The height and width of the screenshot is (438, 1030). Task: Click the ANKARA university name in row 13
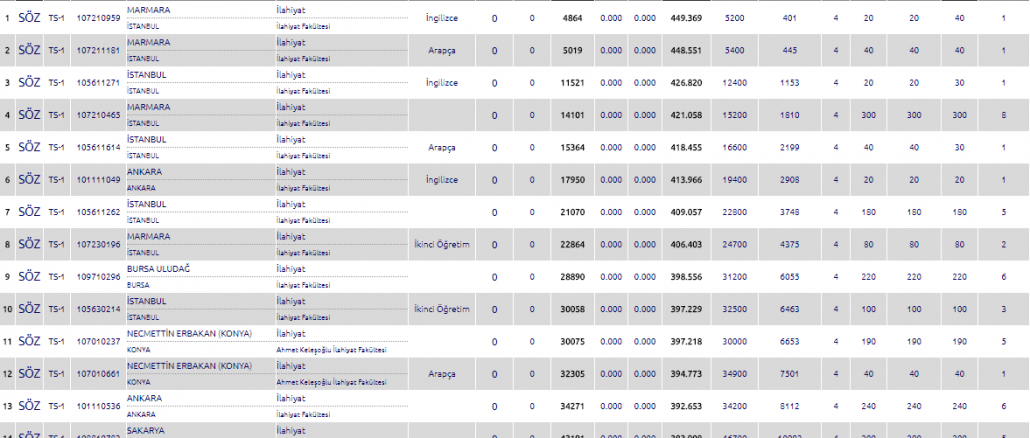[145, 398]
